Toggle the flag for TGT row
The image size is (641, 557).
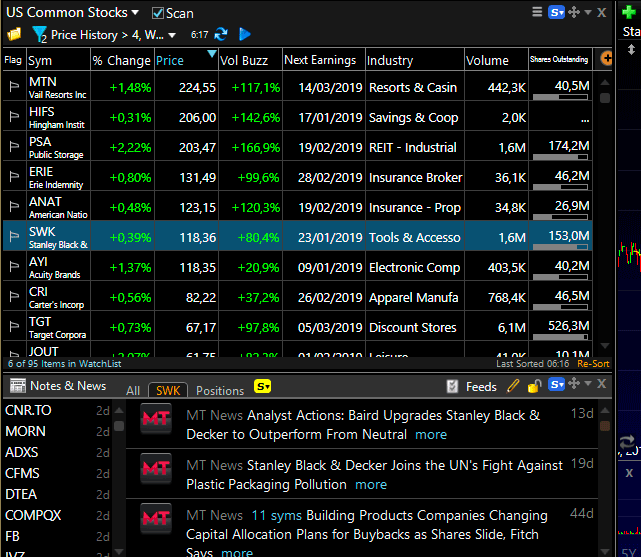pos(14,326)
